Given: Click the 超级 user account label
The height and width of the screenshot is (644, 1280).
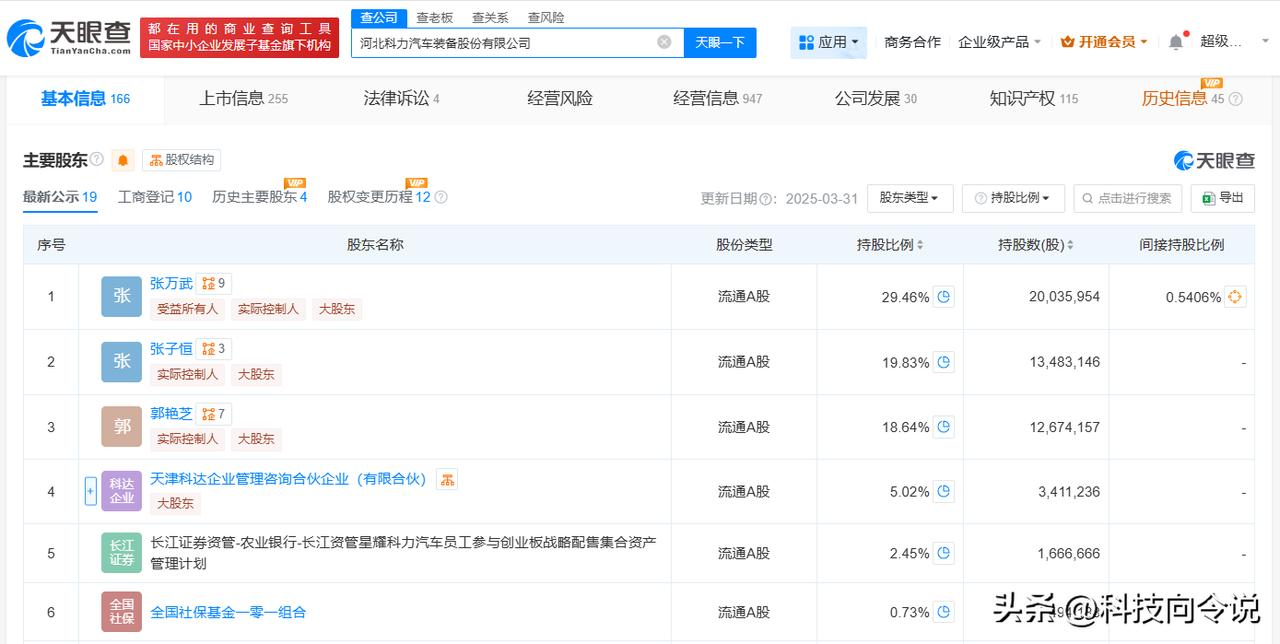Looking at the screenshot, I should pyautogui.click(x=1220, y=42).
